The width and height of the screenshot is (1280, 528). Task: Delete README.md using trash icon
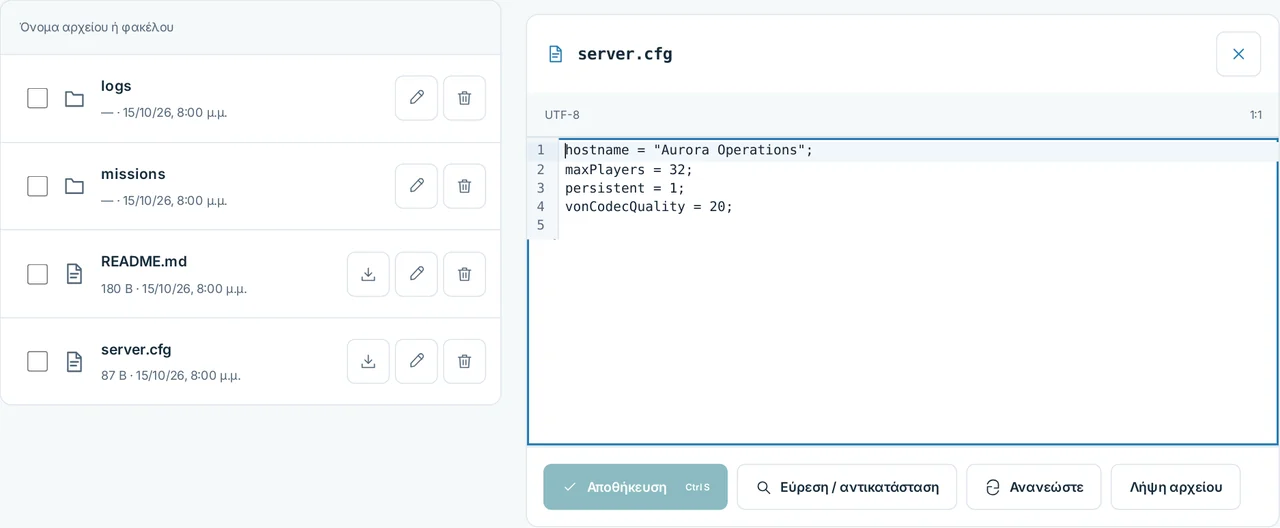[x=464, y=274]
